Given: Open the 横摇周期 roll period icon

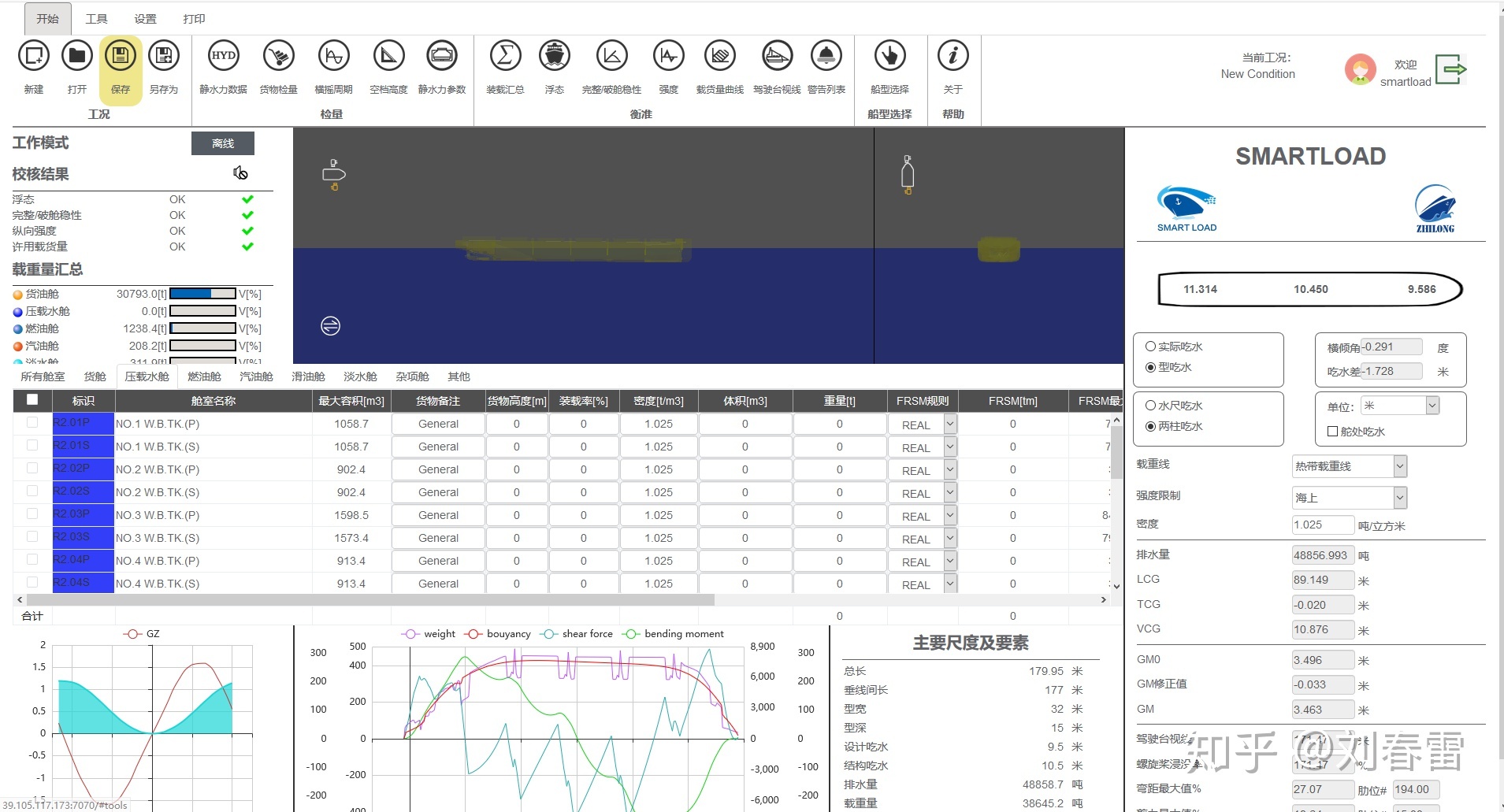Looking at the screenshot, I should pyautogui.click(x=334, y=56).
